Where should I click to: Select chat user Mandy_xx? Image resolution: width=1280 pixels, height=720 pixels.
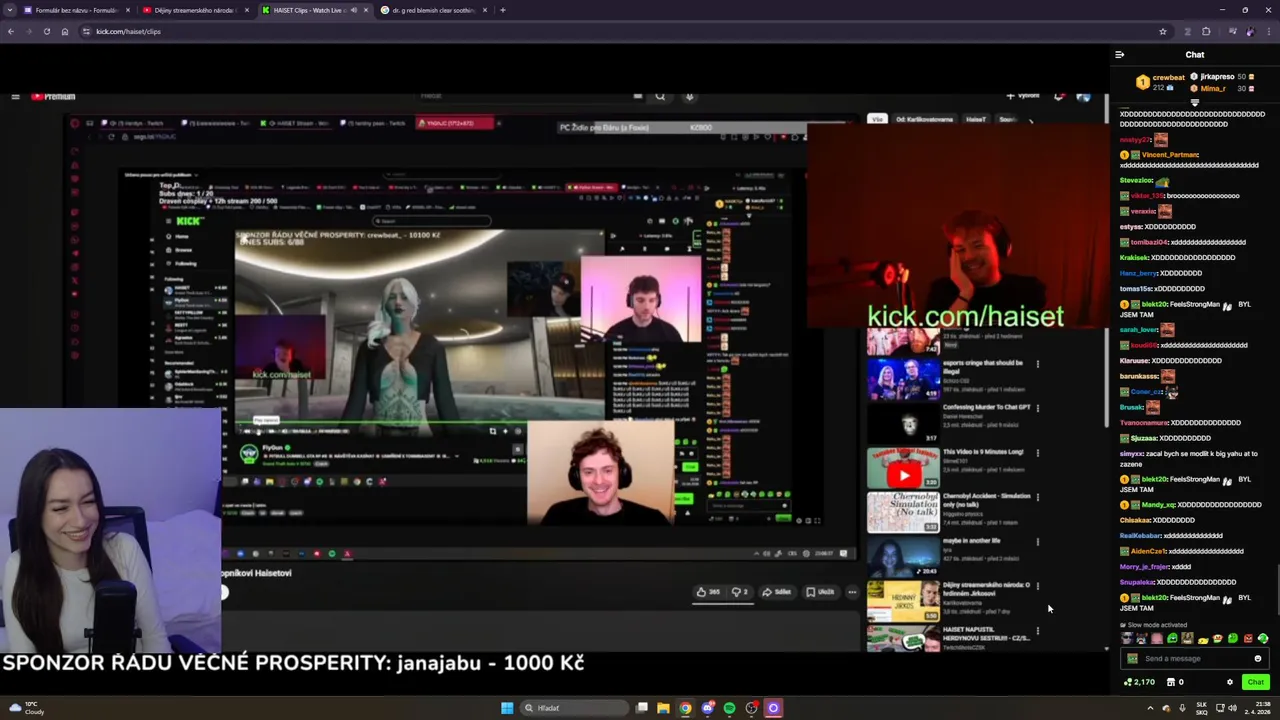pyautogui.click(x=1158, y=504)
